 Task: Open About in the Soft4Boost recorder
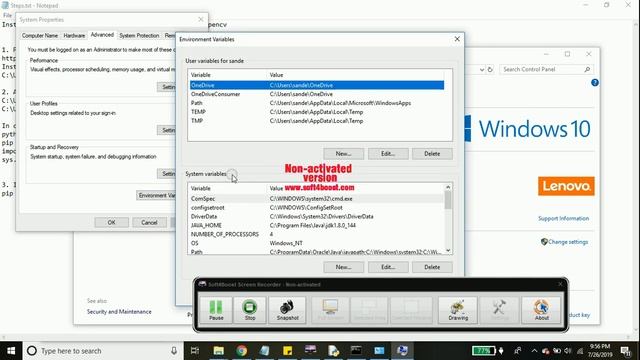click(x=542, y=310)
